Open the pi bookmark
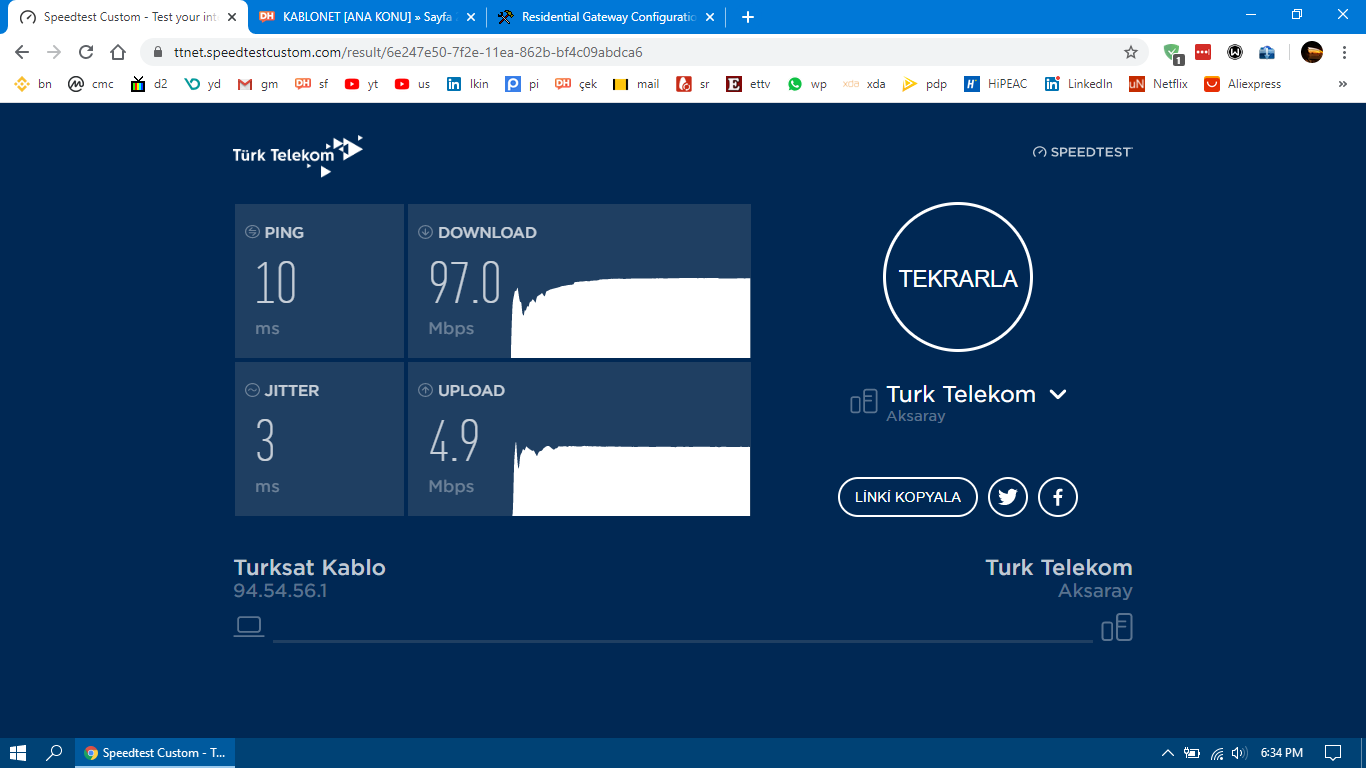The image size is (1366, 768). pyautogui.click(x=522, y=84)
